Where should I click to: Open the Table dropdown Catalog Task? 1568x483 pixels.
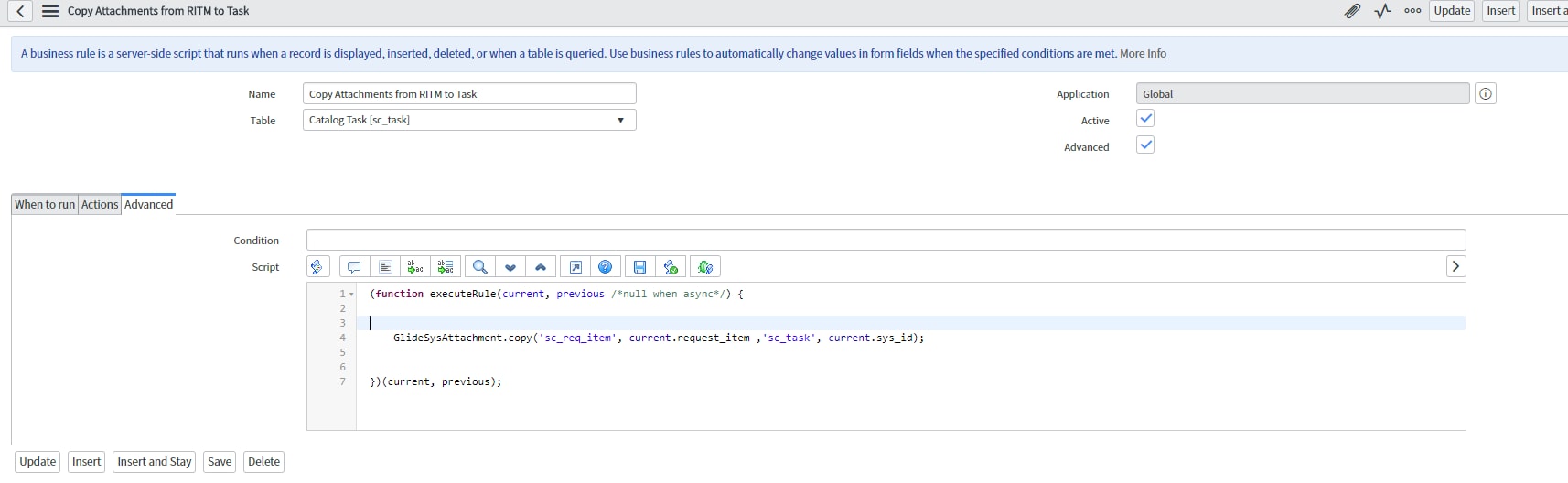[x=469, y=120]
